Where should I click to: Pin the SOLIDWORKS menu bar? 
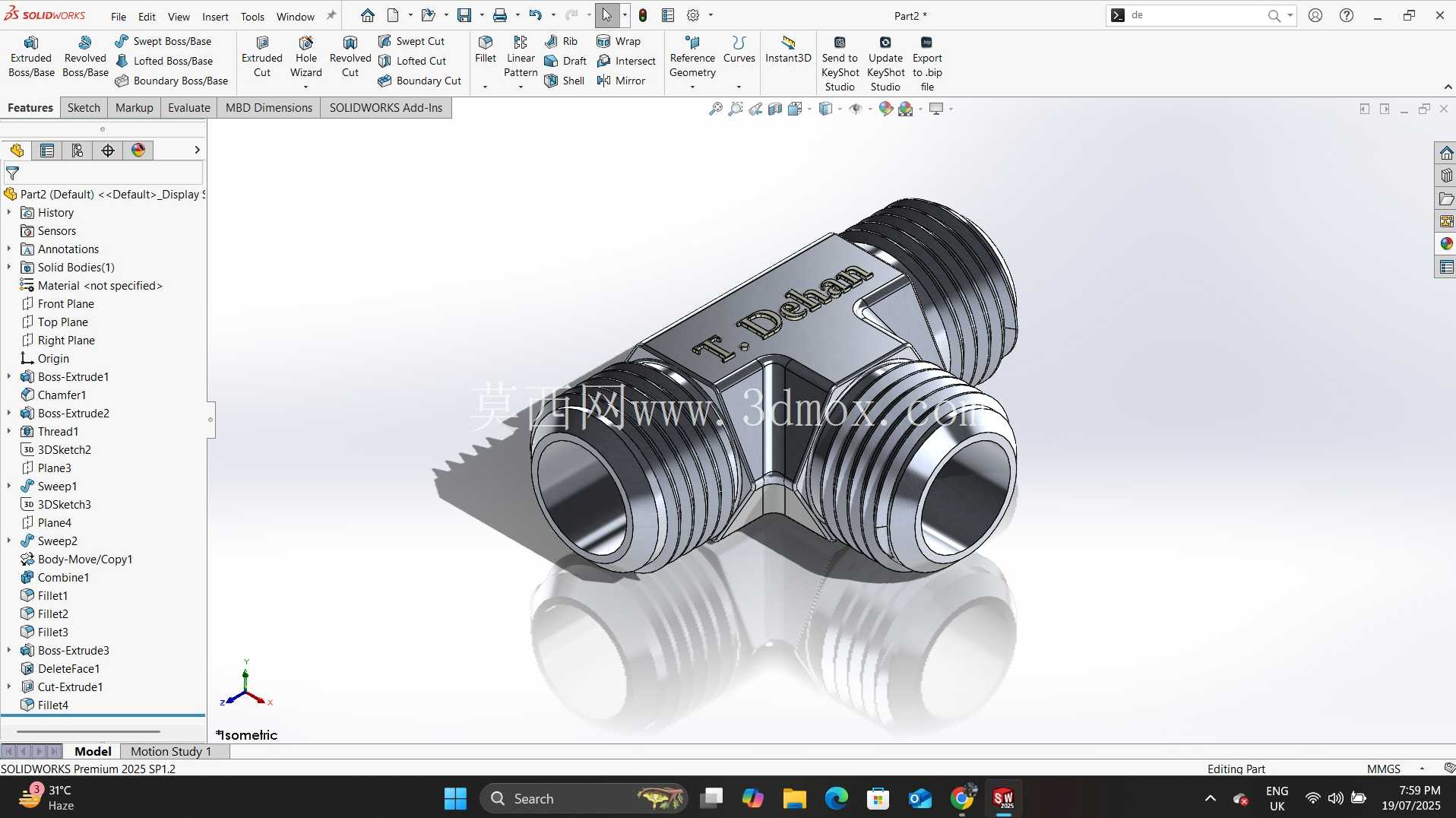click(x=331, y=15)
